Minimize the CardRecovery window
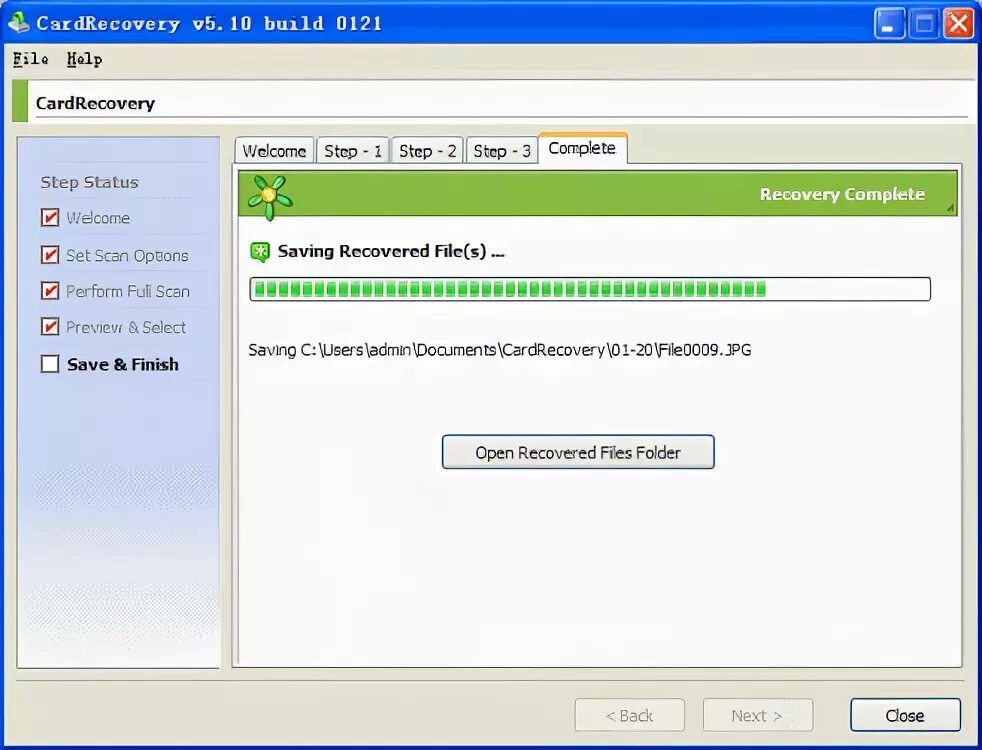 click(889, 24)
